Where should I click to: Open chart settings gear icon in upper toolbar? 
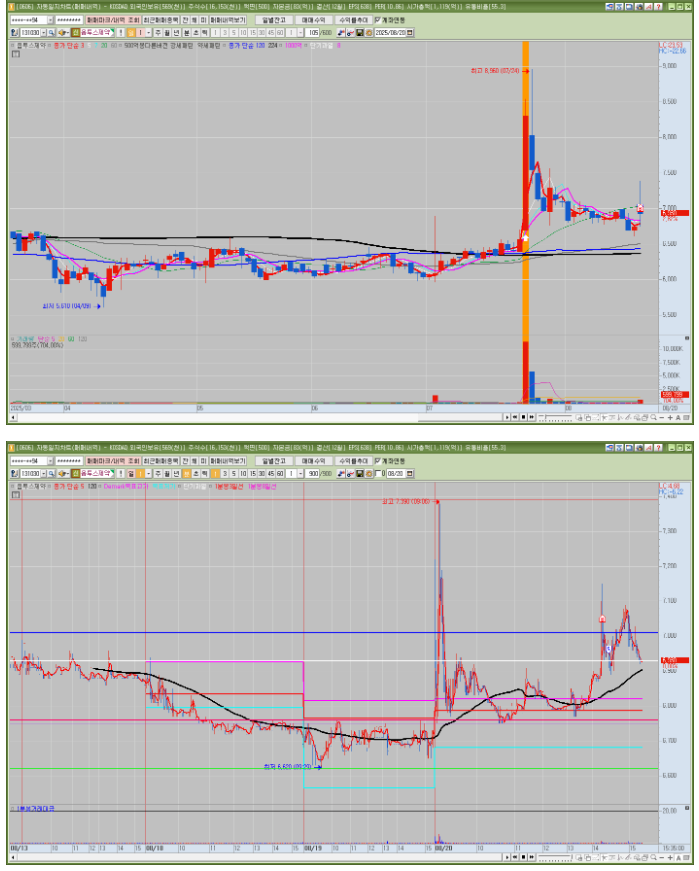pos(368,32)
